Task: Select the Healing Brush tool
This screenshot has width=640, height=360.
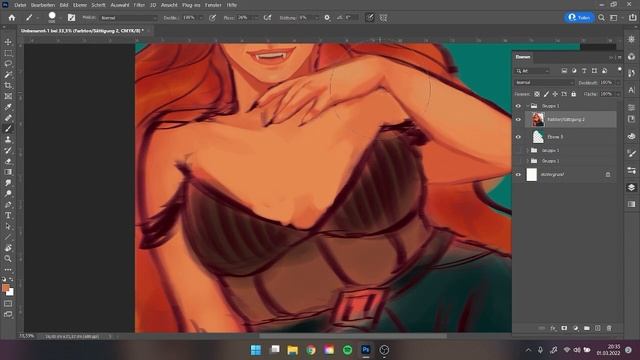Action: [x=8, y=118]
